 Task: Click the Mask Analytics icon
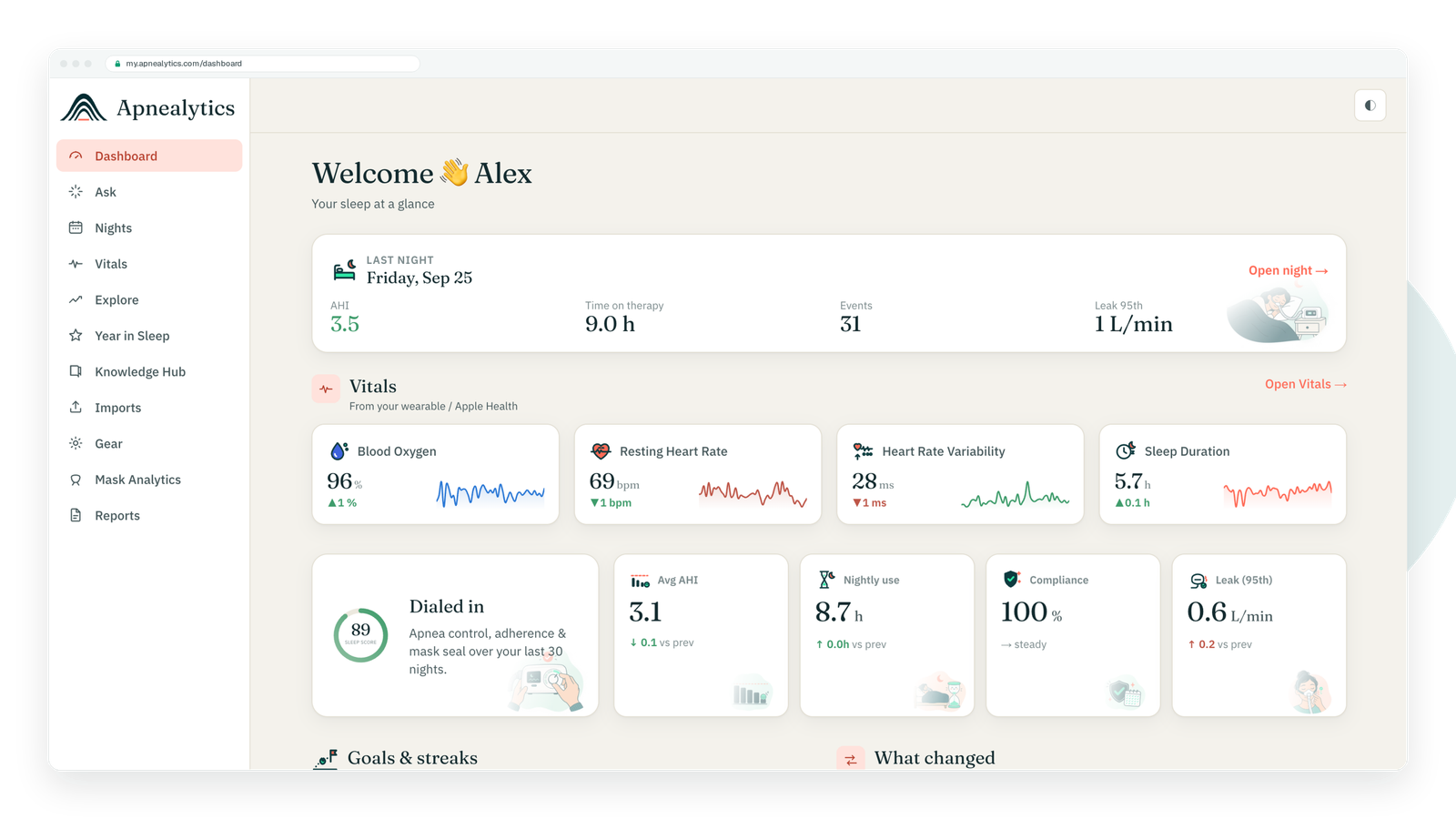coord(76,480)
